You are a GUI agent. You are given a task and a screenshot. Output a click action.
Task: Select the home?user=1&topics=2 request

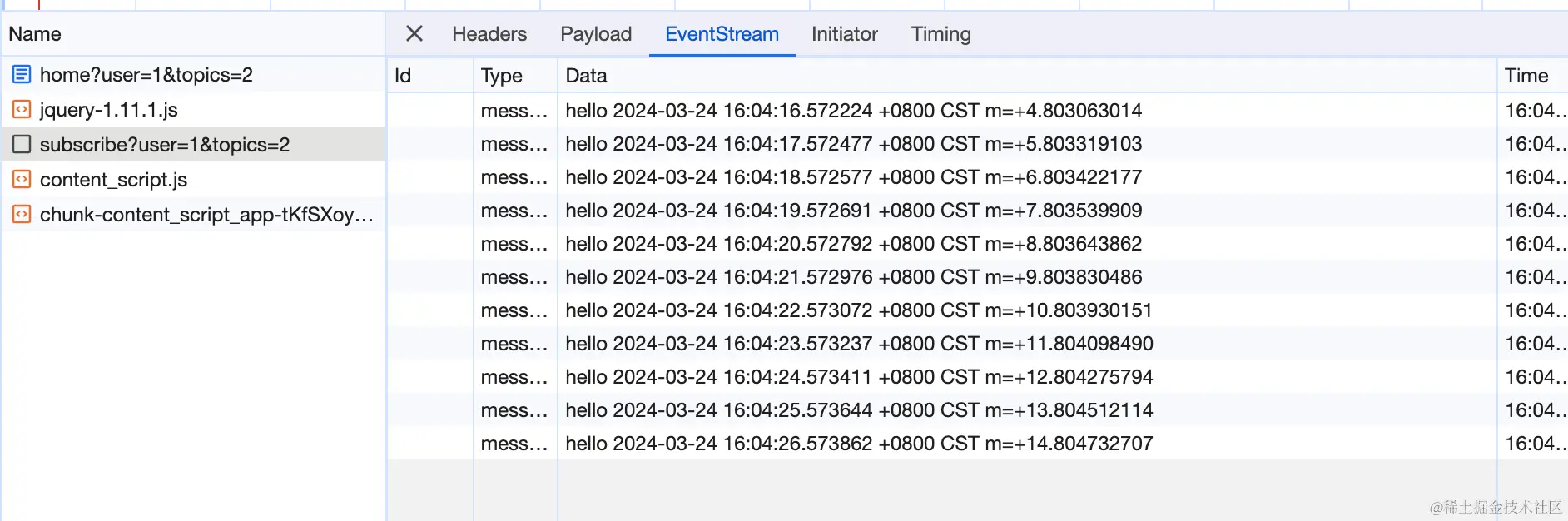click(146, 75)
